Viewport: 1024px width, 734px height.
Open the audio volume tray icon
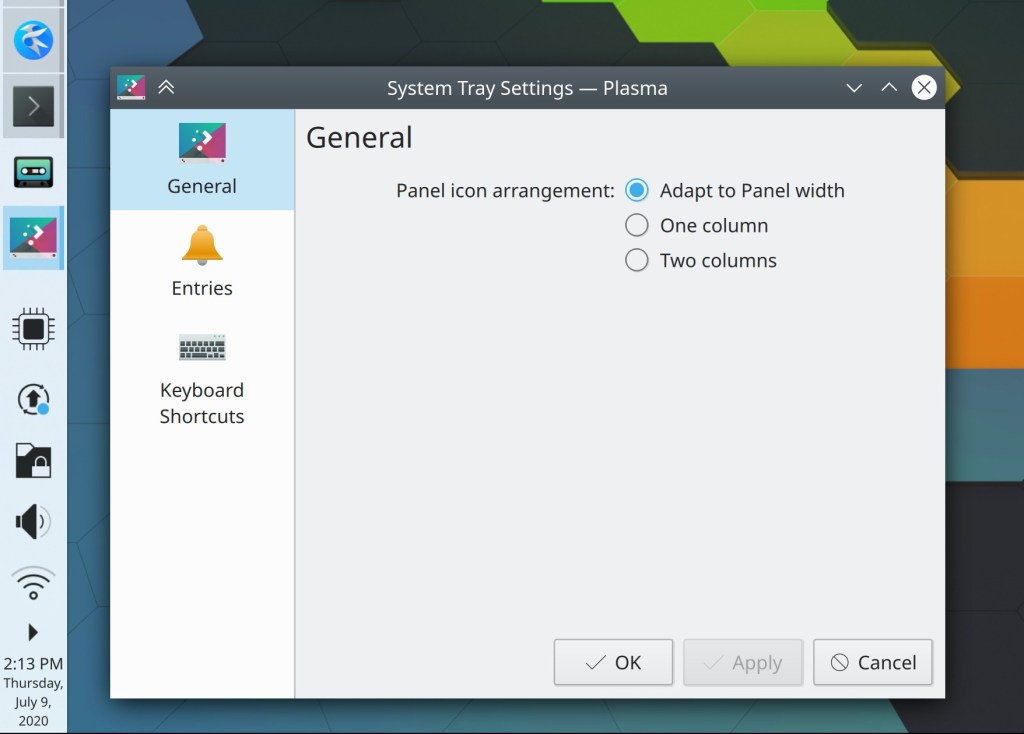tap(33, 521)
